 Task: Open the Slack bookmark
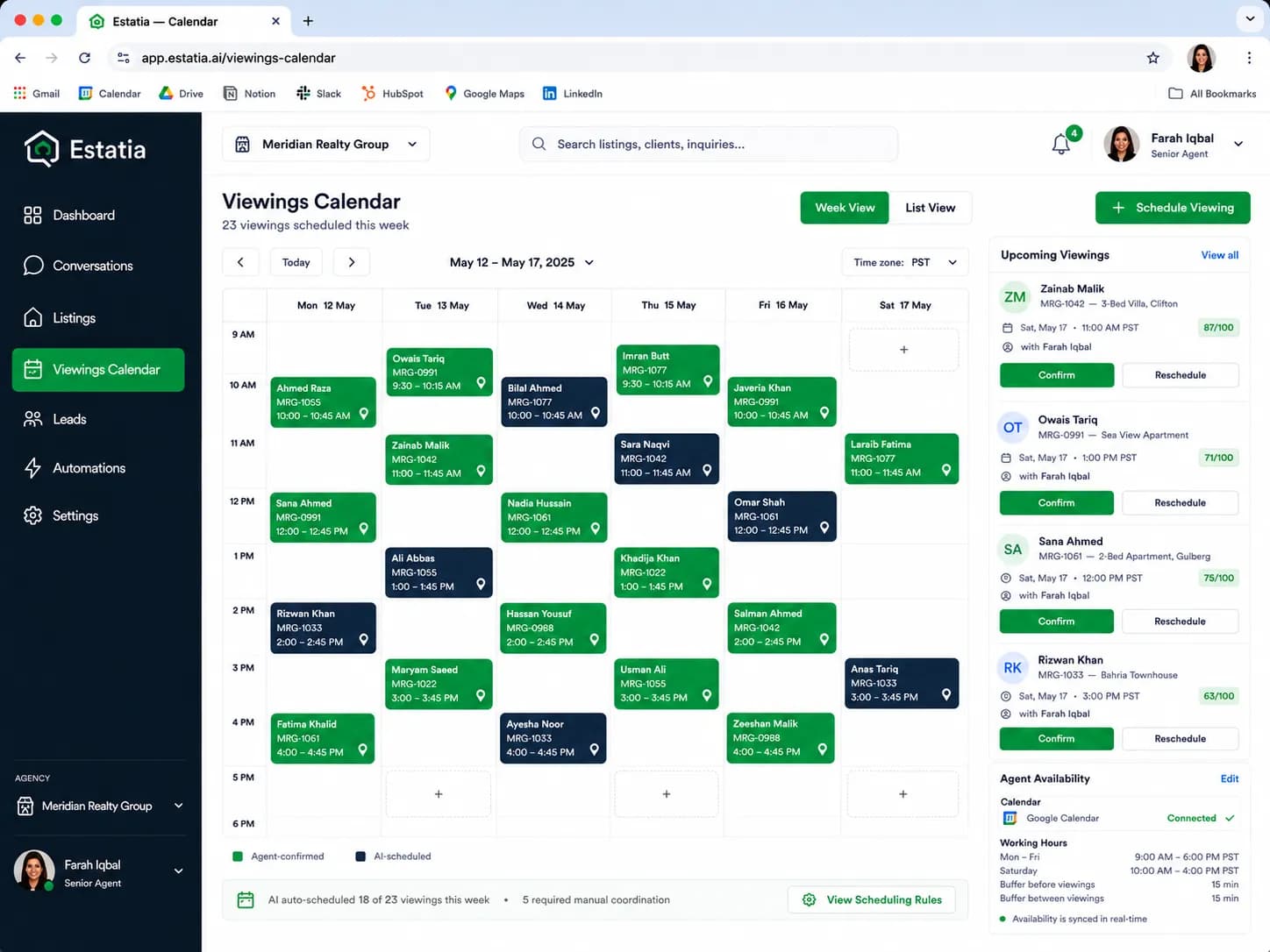[x=319, y=94]
